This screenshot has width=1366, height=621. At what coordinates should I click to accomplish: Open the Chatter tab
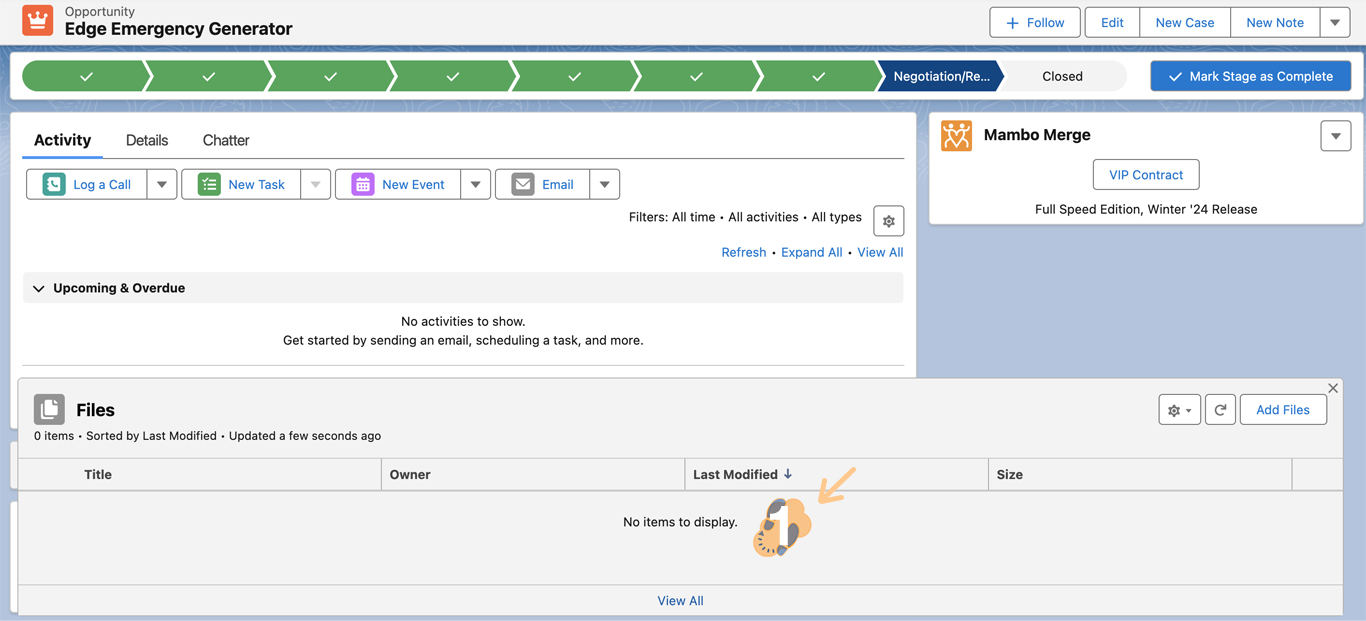tap(226, 140)
